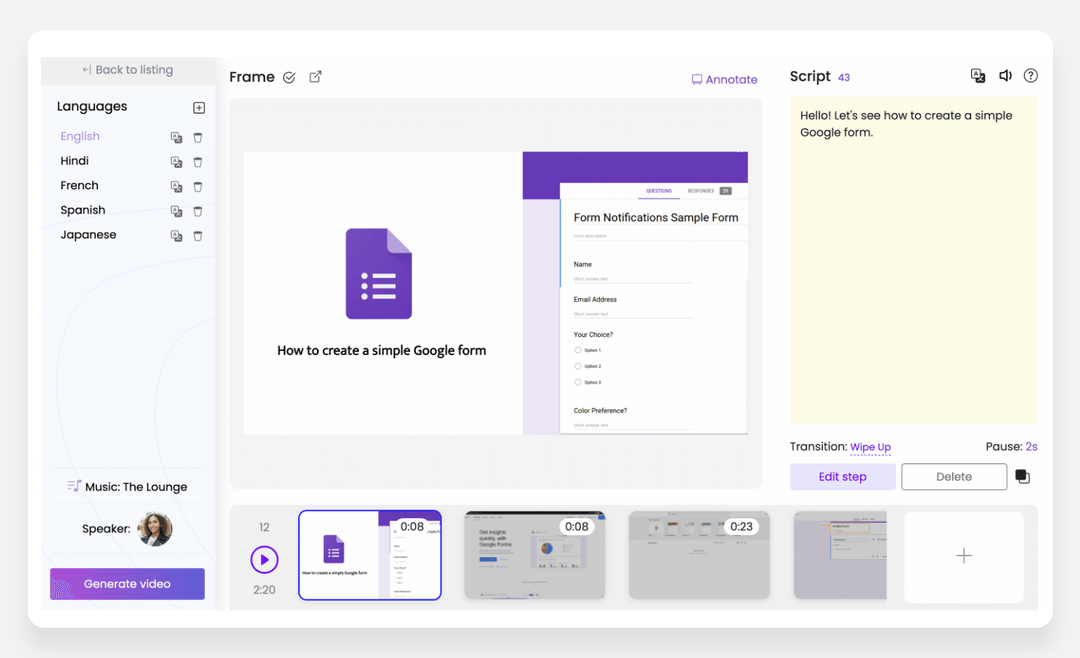Click the main frame preview image
Image resolution: width=1080 pixels, height=658 pixels.
(495, 294)
